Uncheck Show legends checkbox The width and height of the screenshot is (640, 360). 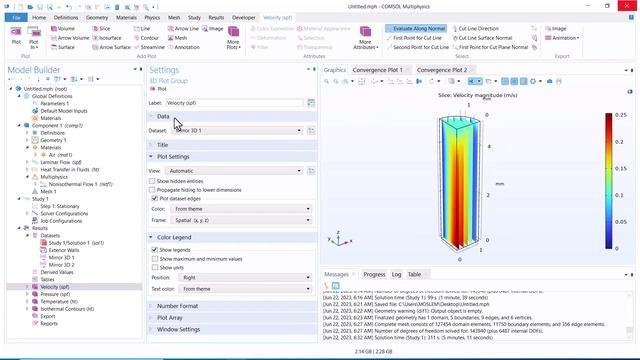coord(154,249)
